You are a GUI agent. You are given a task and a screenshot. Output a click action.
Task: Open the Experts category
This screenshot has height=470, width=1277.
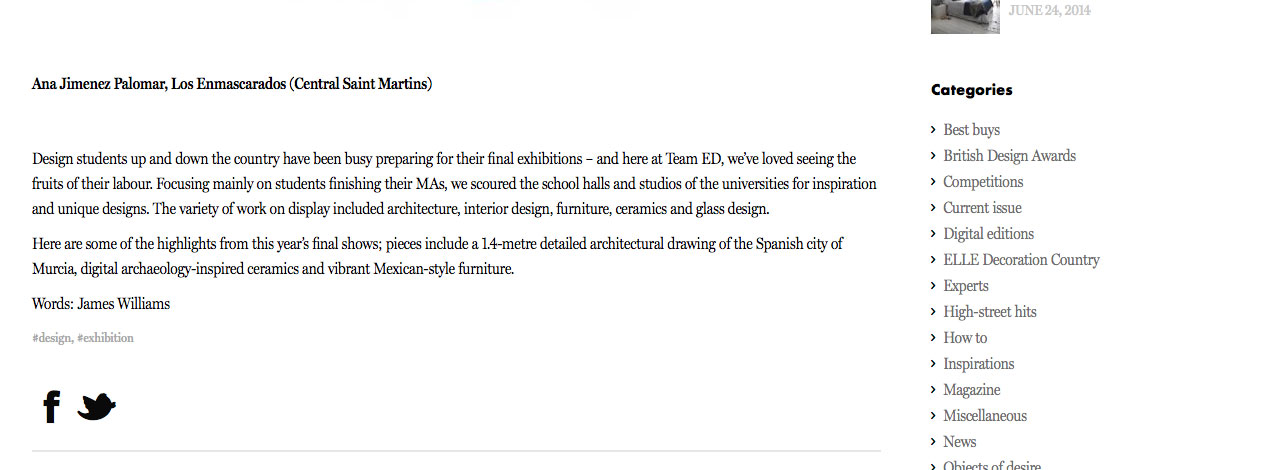(x=966, y=286)
